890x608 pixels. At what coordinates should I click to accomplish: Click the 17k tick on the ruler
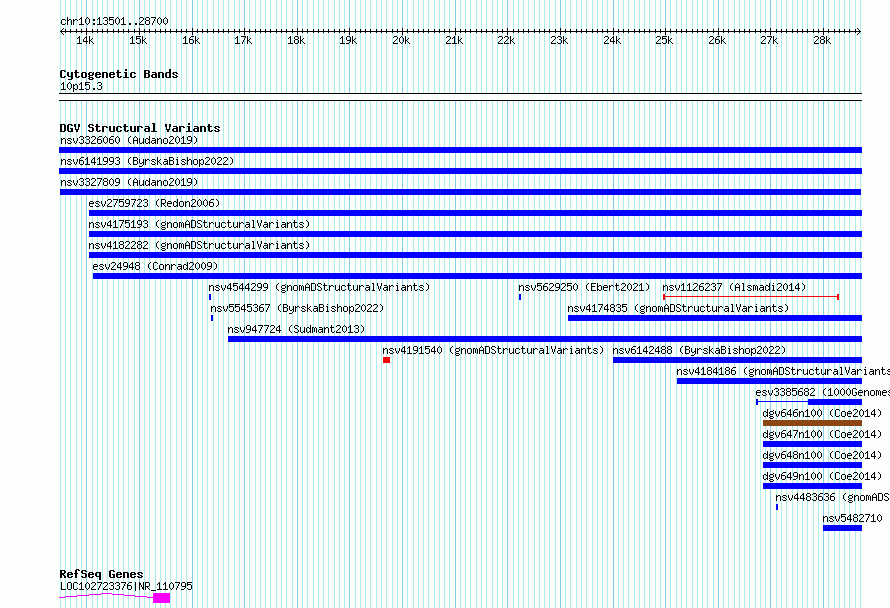[243, 40]
